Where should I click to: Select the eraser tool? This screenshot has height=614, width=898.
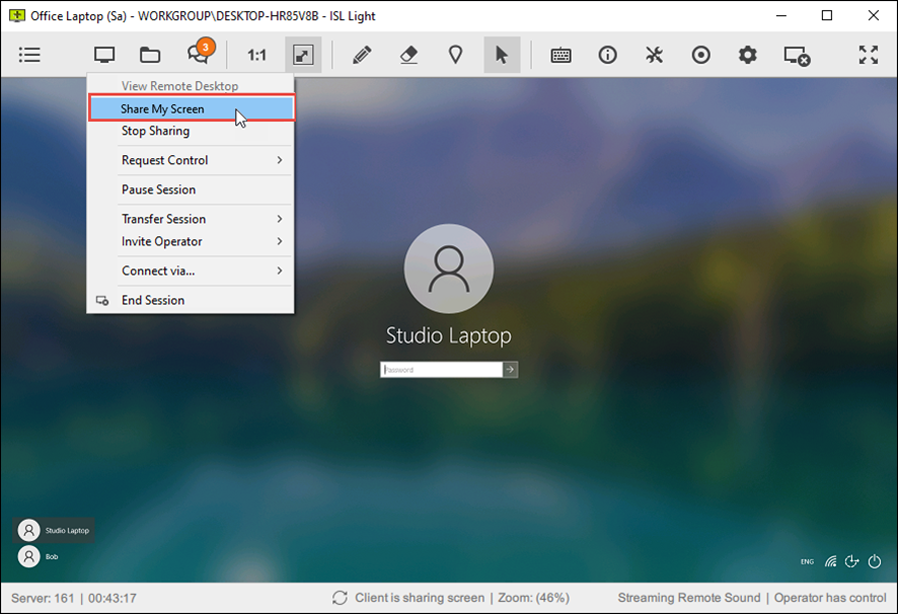pos(408,55)
